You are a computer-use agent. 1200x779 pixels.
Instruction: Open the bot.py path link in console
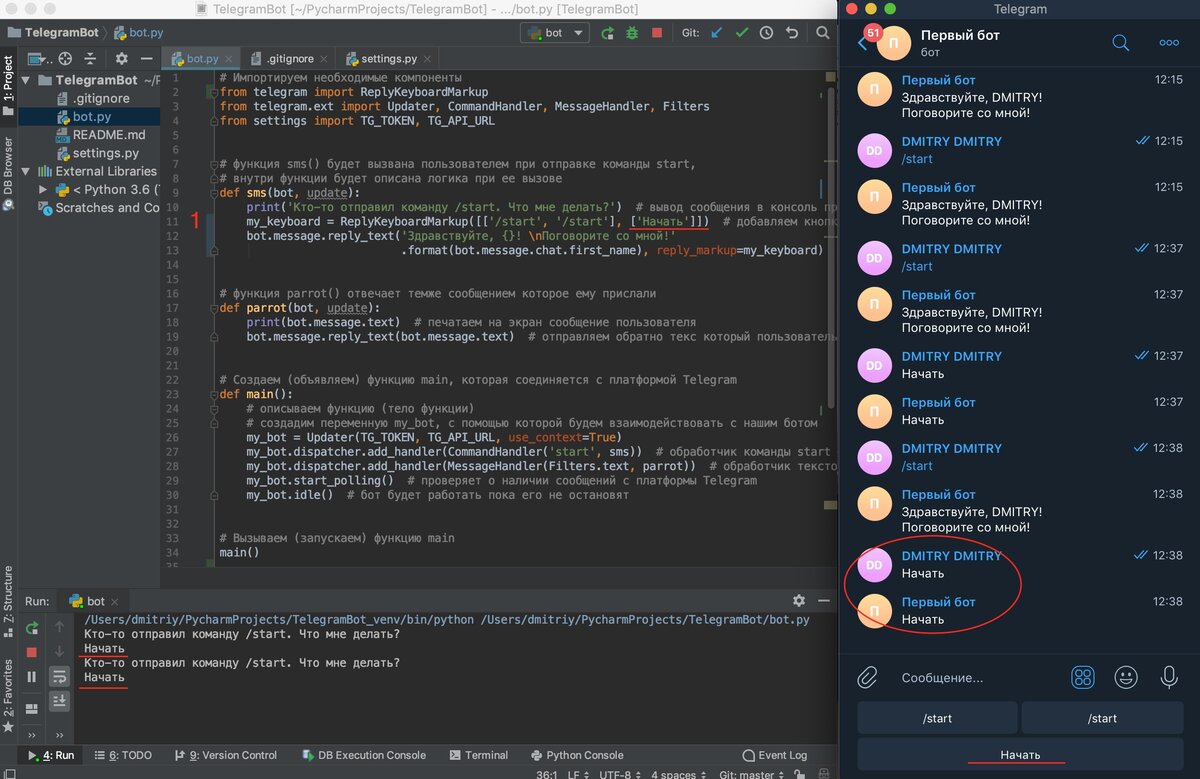pos(645,620)
